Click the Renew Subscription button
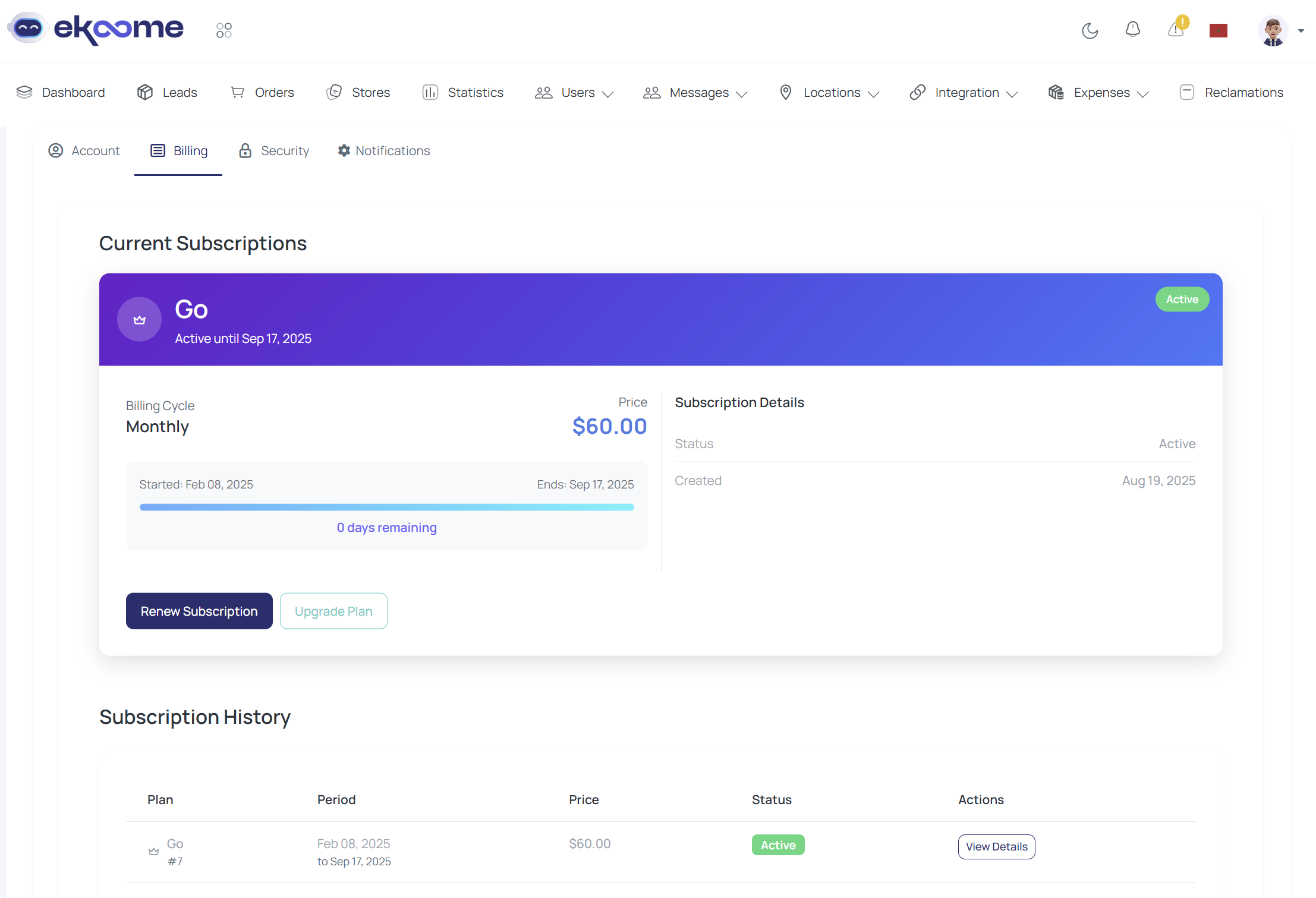This screenshot has width=1316, height=898. click(x=199, y=610)
